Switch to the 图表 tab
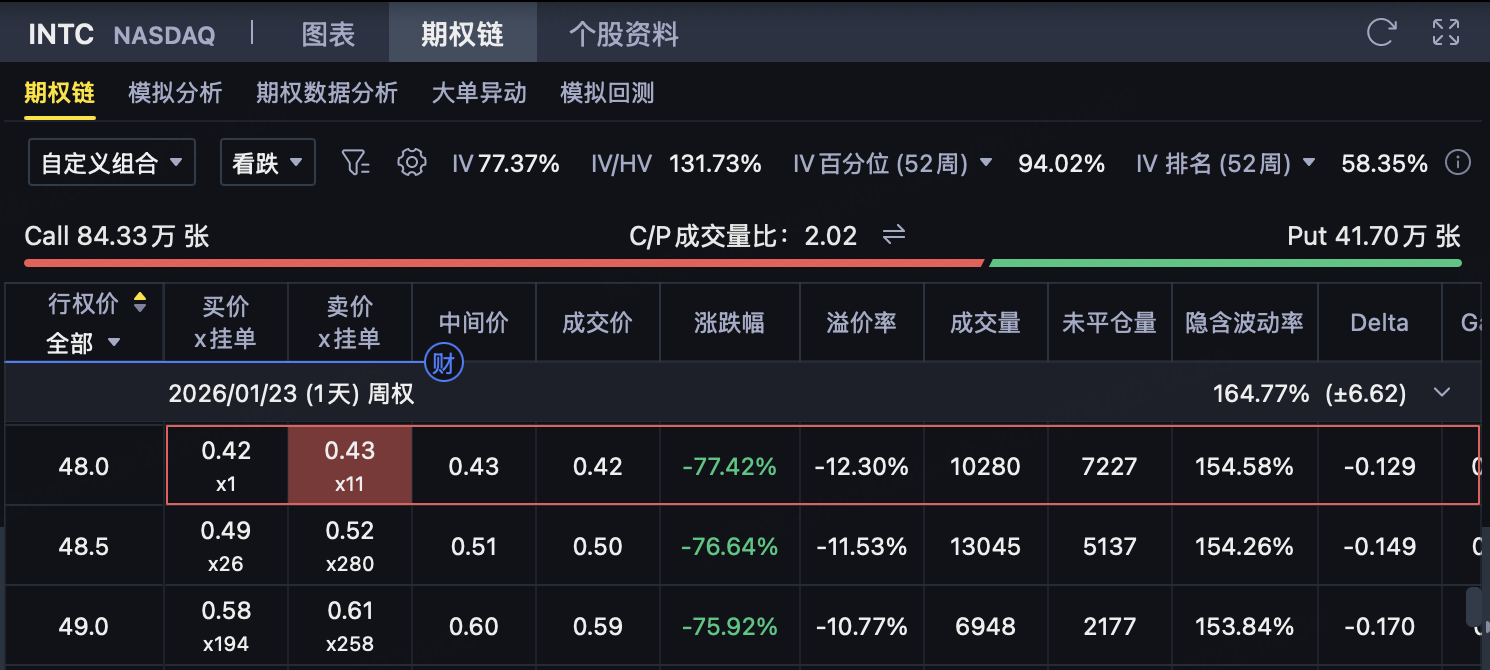This screenshot has height=670, width=1490. pos(328,34)
